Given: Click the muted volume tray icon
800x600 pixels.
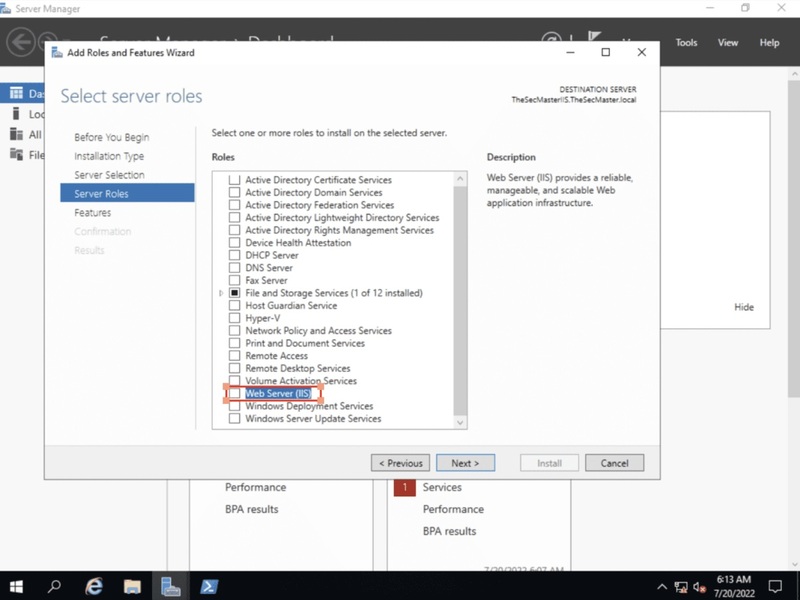Looking at the screenshot, I should click(x=699, y=587).
